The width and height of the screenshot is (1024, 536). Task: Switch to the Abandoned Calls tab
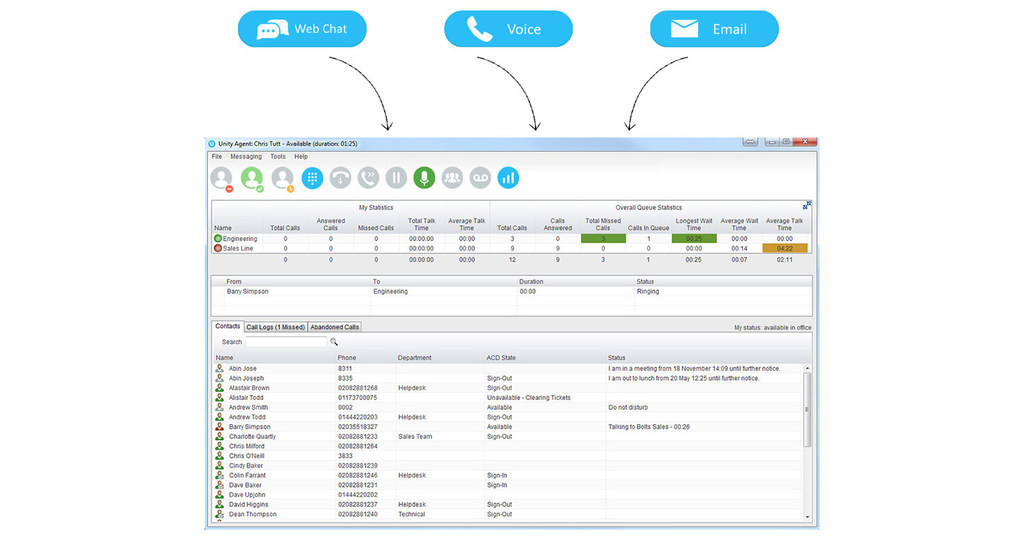pos(334,327)
